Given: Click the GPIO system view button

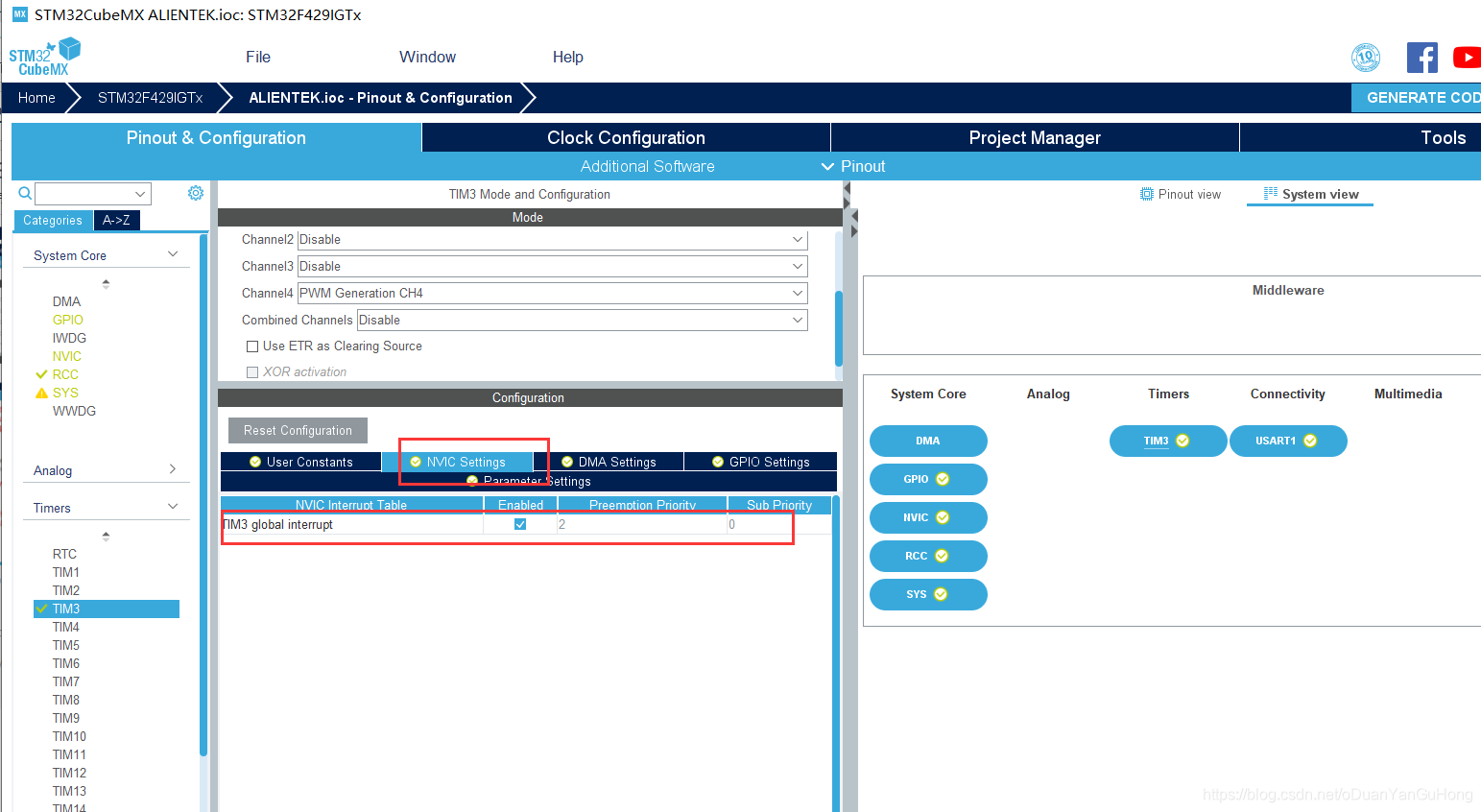Looking at the screenshot, I should [928, 479].
